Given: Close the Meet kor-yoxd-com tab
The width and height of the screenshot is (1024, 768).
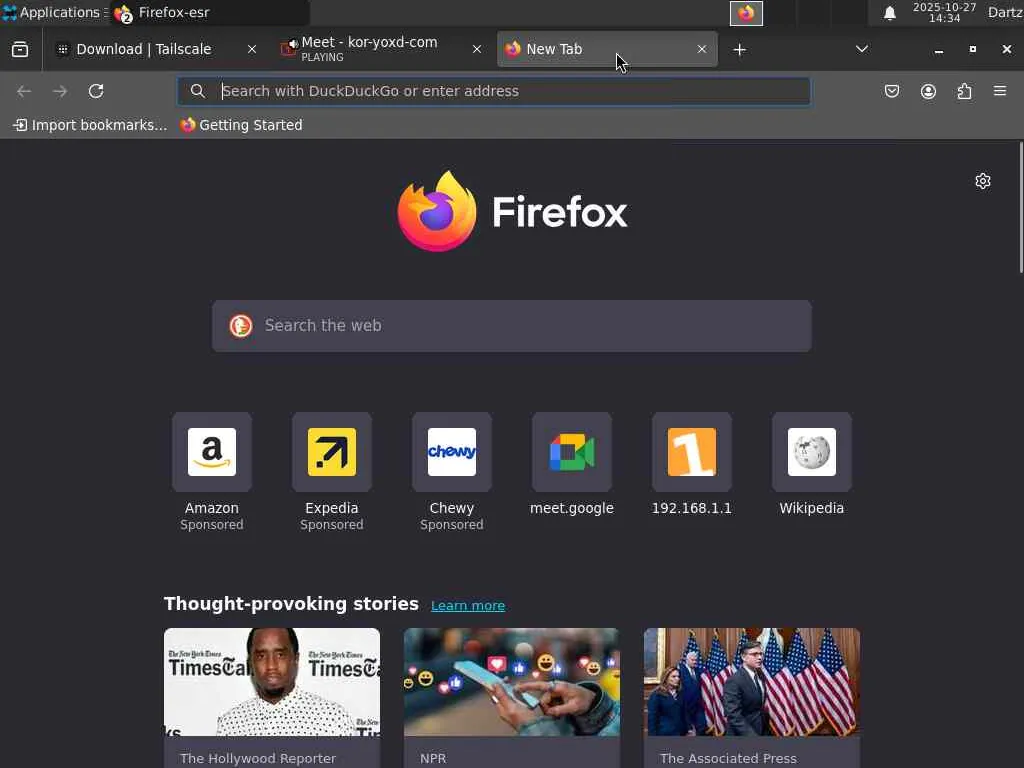Looking at the screenshot, I should click(x=477, y=50).
